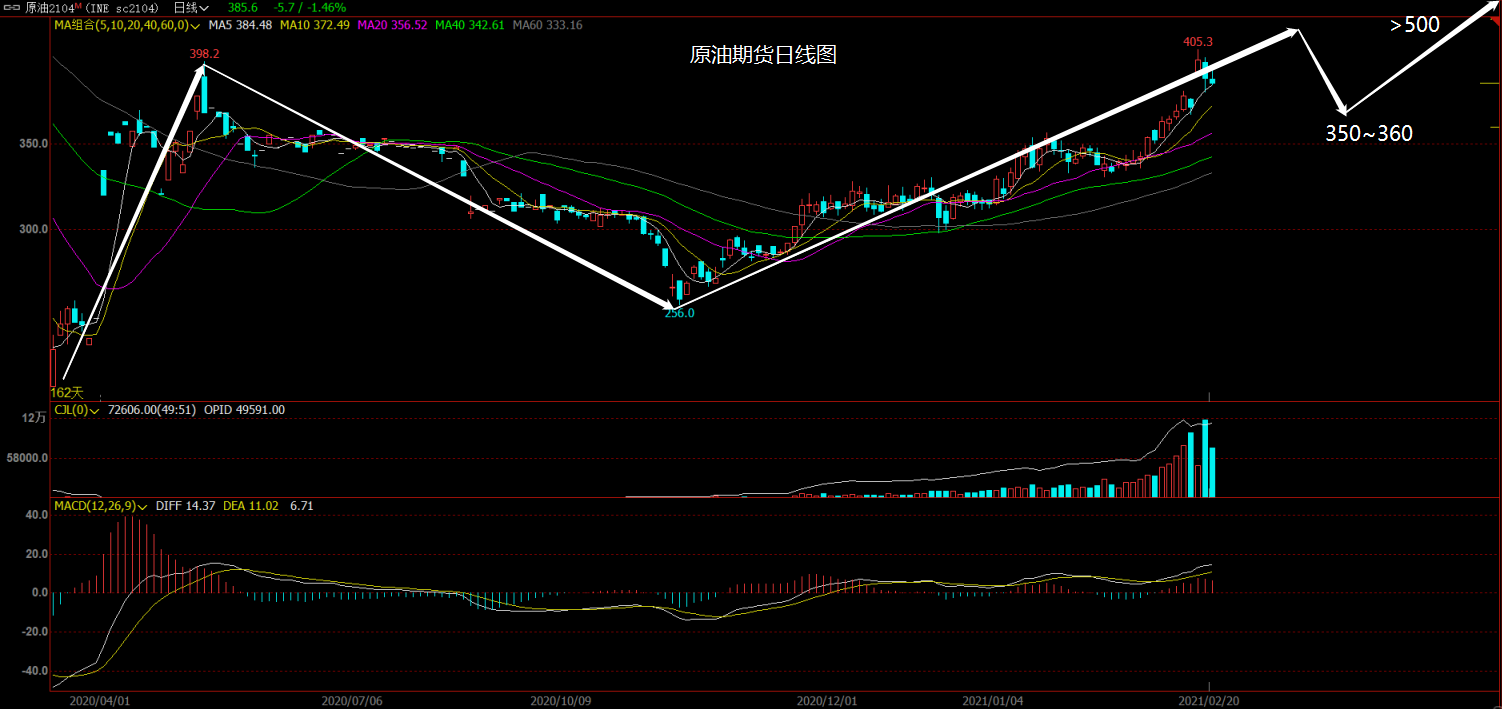Click the gray MA60 legend label
This screenshot has width=1502, height=709.
[546, 25]
